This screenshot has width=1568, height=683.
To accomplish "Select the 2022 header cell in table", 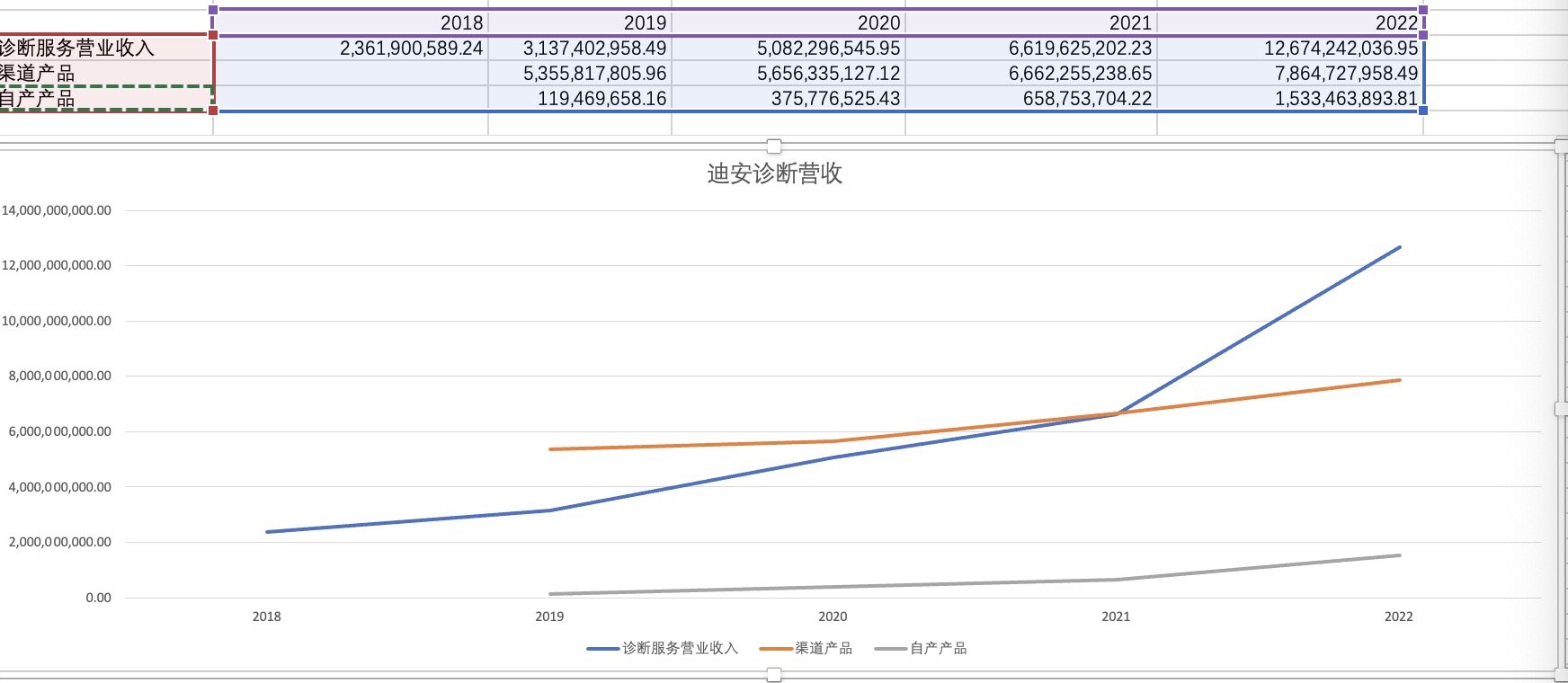I will click(1289, 22).
